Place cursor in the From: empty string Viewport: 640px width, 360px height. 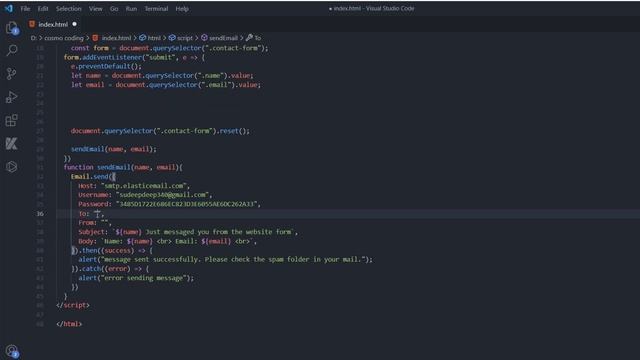click(x=104, y=223)
